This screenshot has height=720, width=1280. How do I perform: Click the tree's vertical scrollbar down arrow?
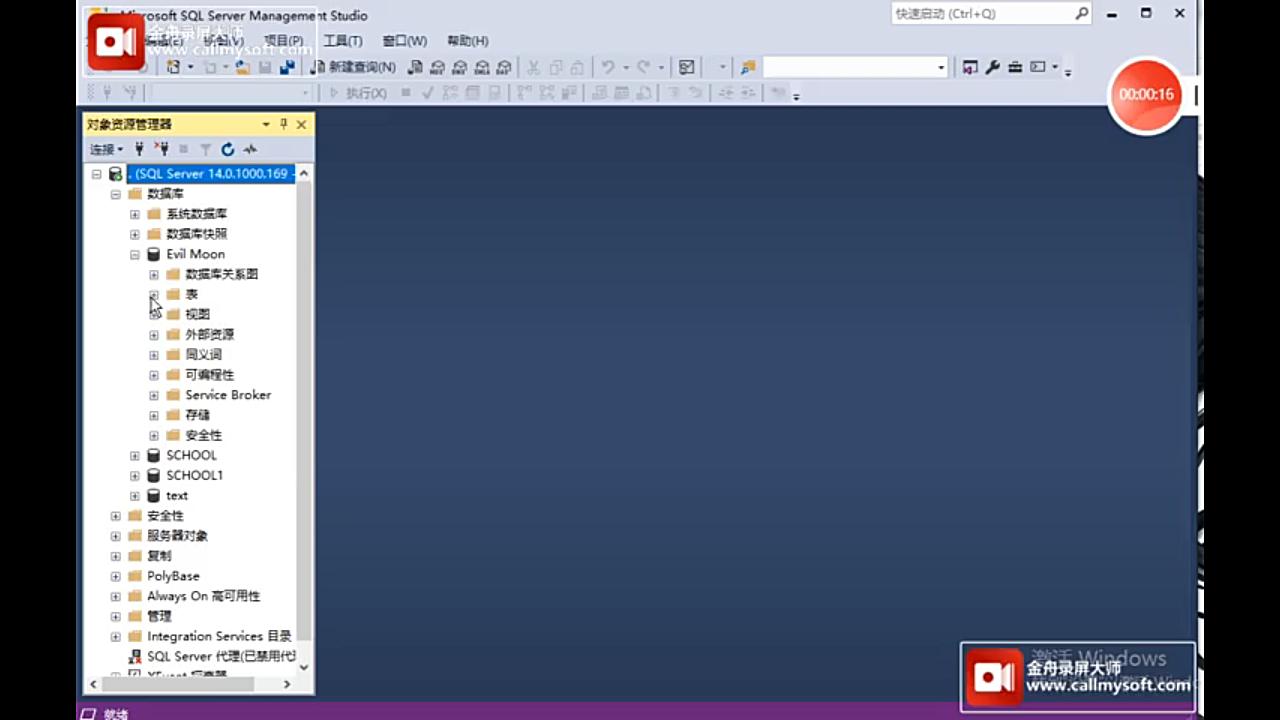[x=304, y=666]
